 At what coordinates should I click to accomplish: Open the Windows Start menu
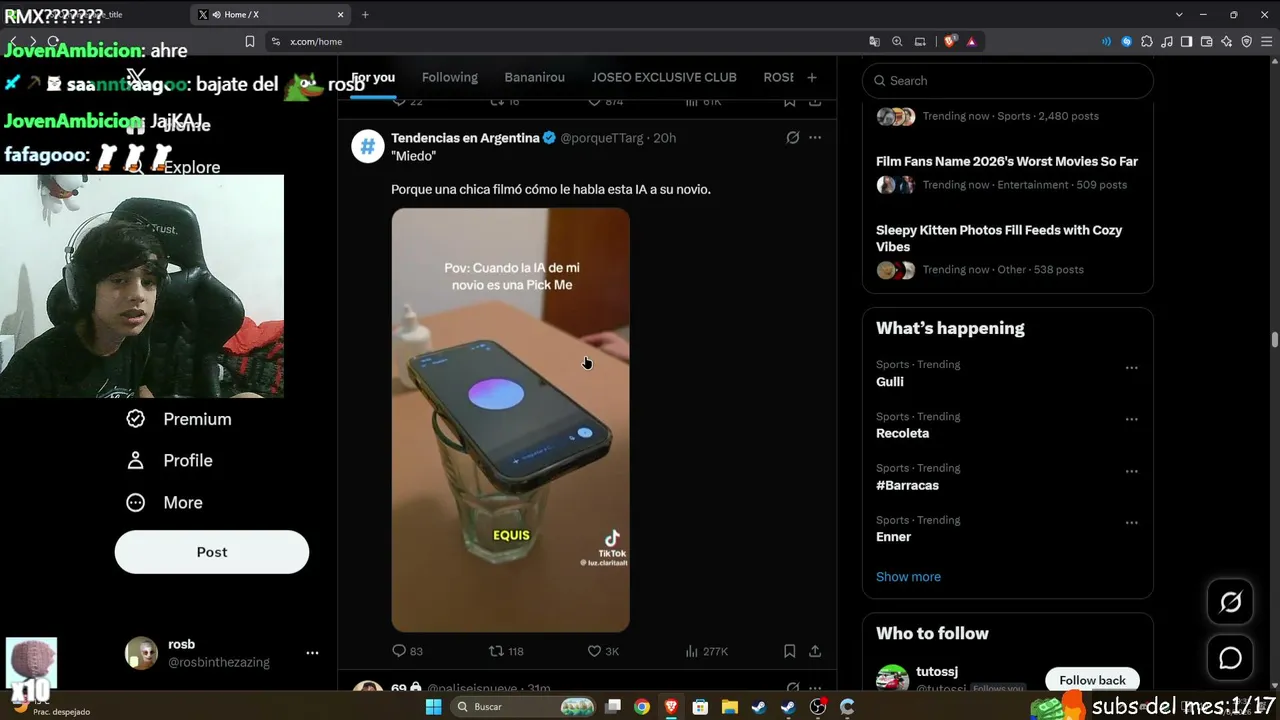(433, 707)
